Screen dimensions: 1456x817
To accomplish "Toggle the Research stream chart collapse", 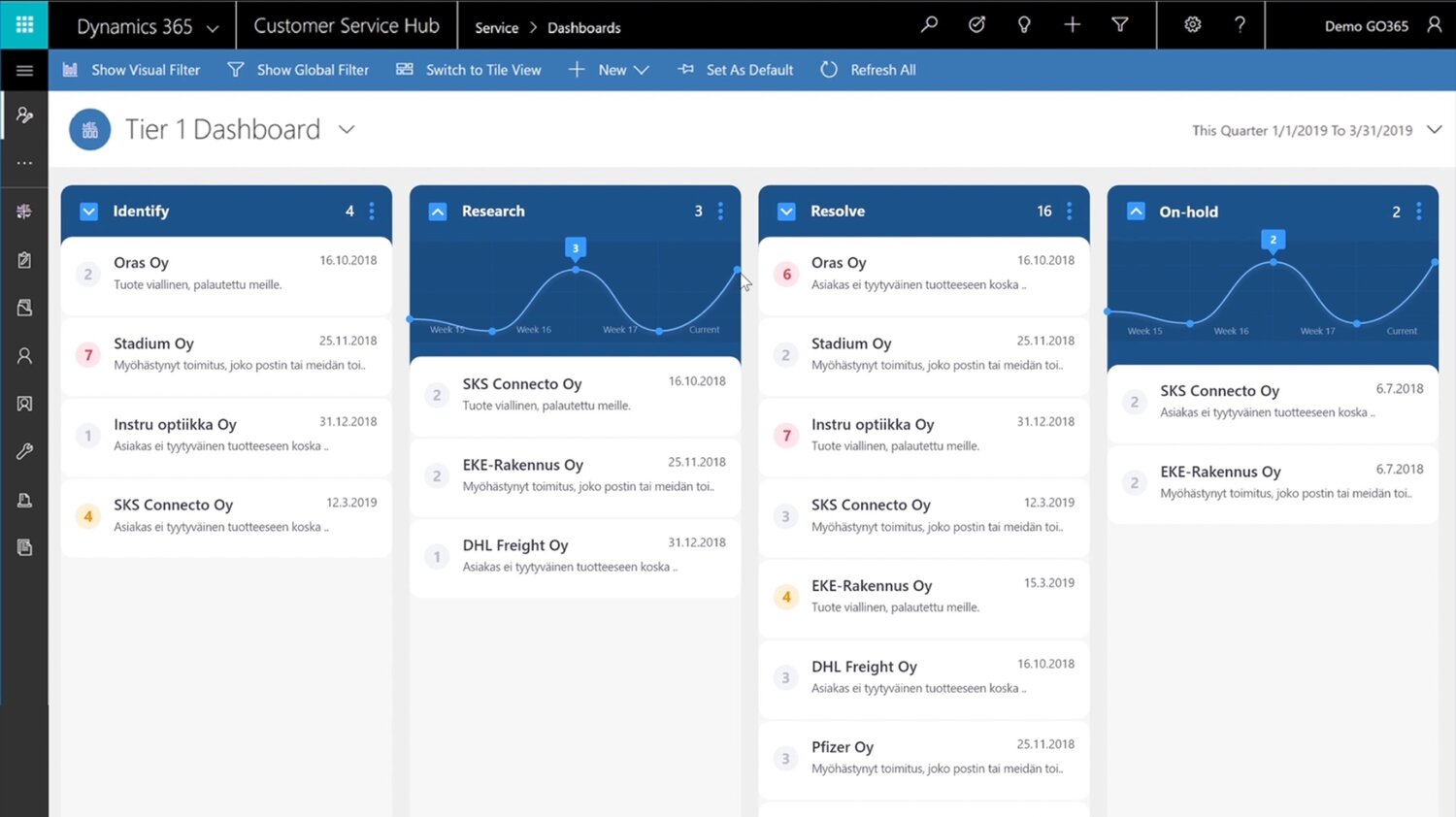I will click(438, 211).
